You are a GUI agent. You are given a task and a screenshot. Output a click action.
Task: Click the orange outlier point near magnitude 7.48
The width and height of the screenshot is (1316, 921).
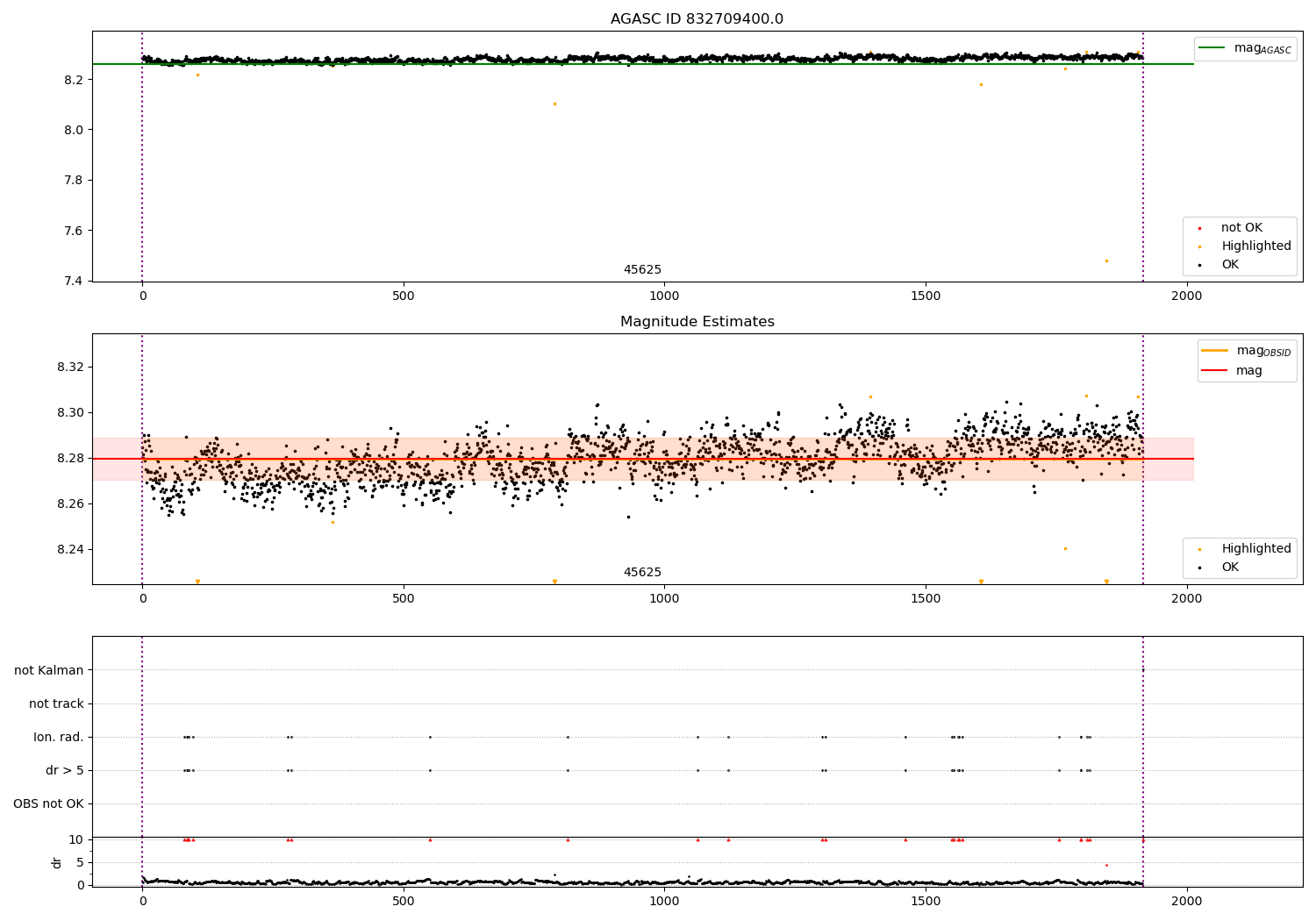1106,261
